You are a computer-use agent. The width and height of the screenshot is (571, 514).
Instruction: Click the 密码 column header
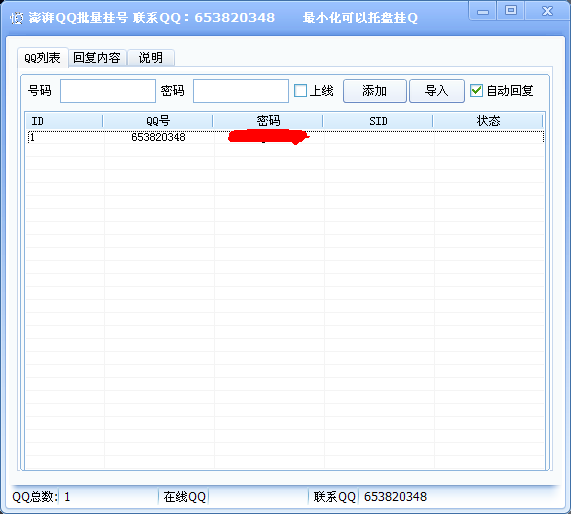[268, 121]
